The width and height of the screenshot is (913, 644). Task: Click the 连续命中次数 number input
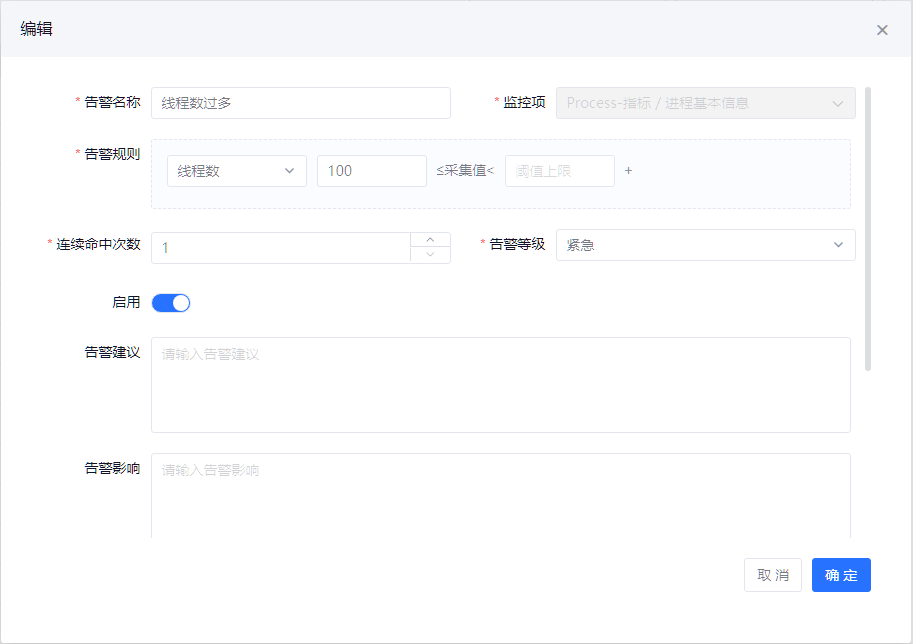(280, 248)
